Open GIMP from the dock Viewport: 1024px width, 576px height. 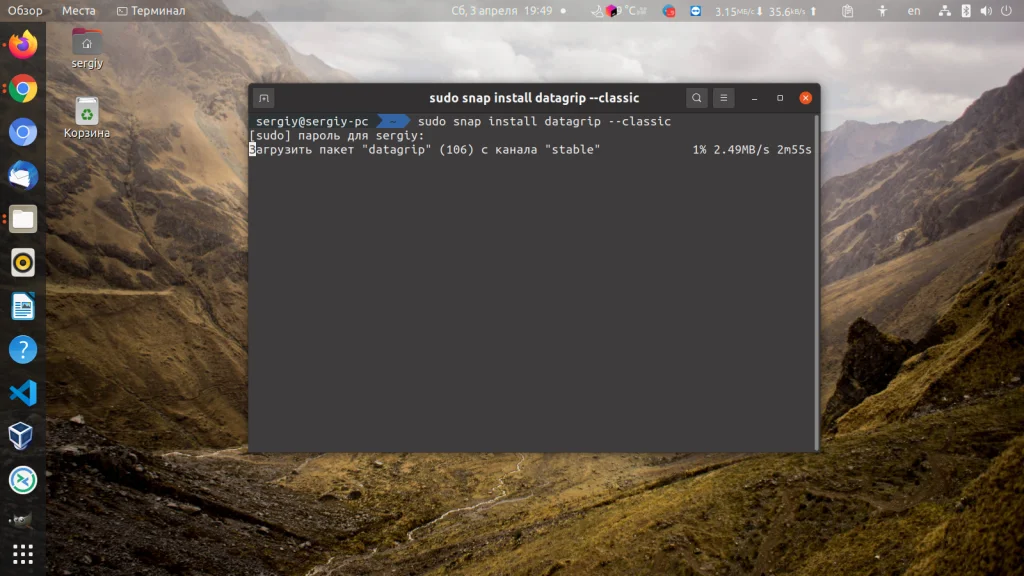tap(22, 520)
